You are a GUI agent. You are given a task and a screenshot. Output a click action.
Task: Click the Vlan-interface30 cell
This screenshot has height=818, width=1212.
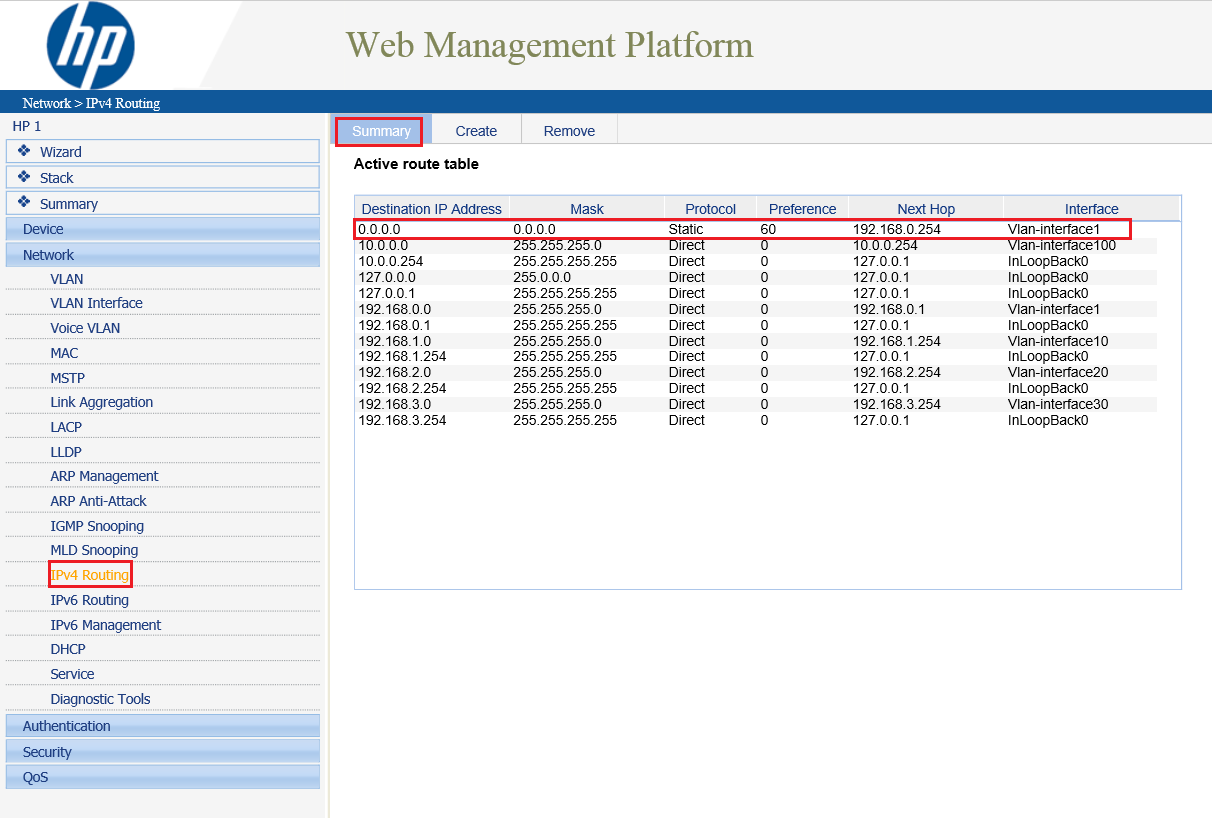coord(1058,404)
